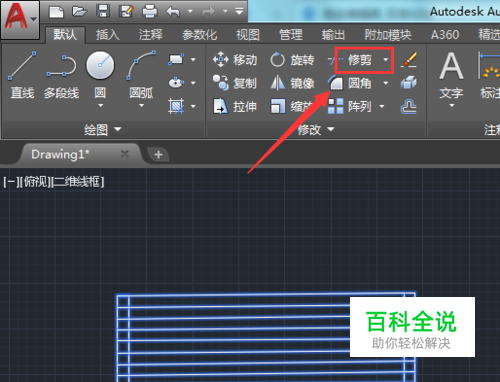Viewport: 500px width, 382px height.
Task: Expand the 绘图 panel title
Action: (103, 129)
